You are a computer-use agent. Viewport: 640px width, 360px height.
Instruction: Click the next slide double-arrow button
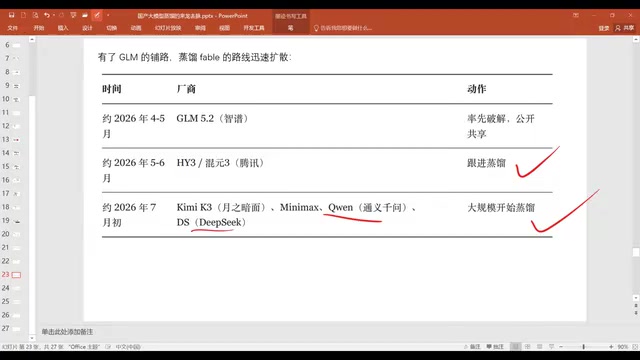tap(636, 313)
